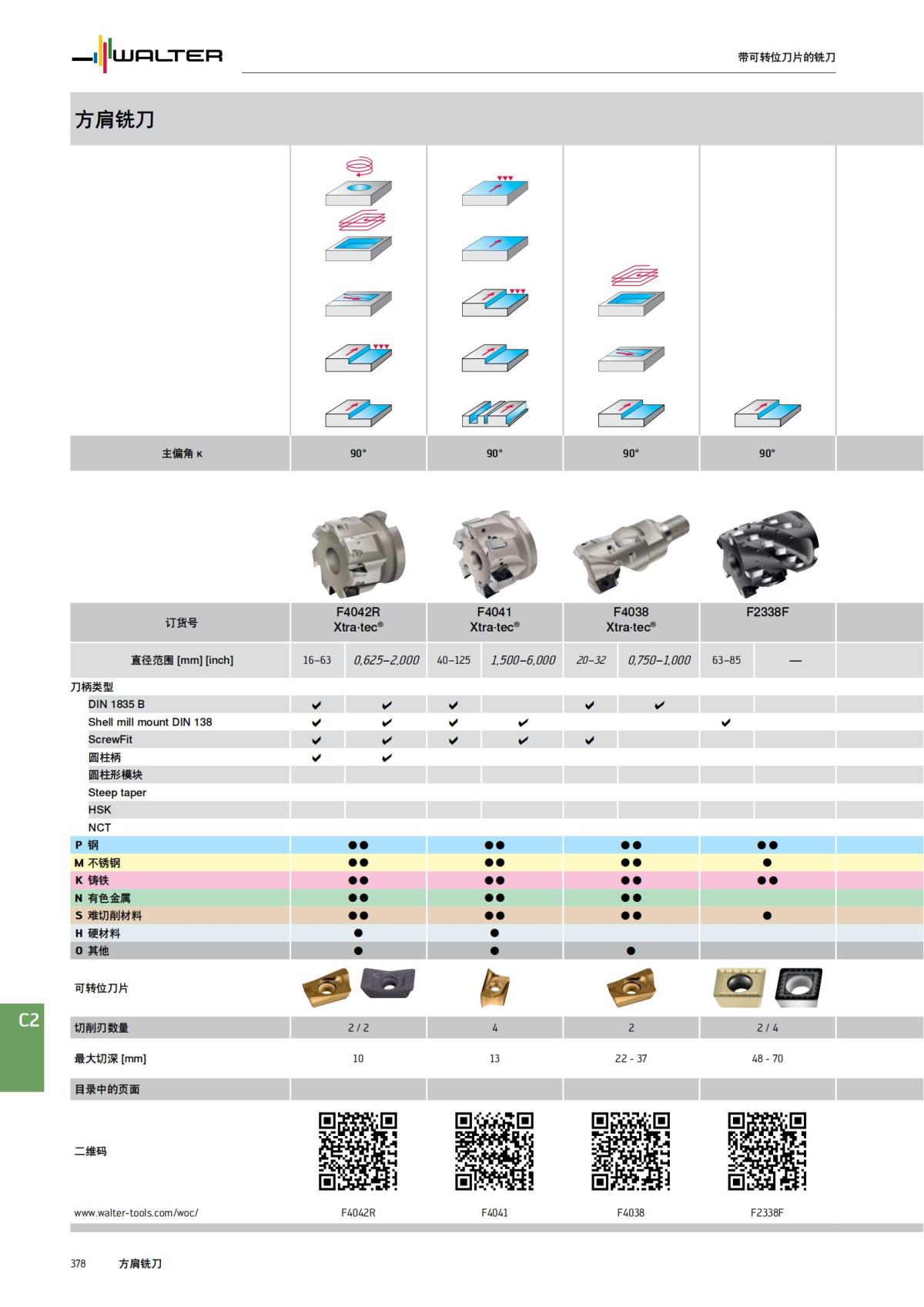Click the F2338F order number heading

point(767,612)
